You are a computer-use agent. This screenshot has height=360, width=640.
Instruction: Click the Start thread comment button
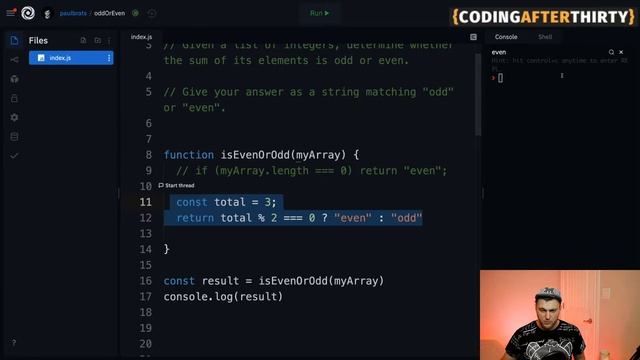click(176, 185)
